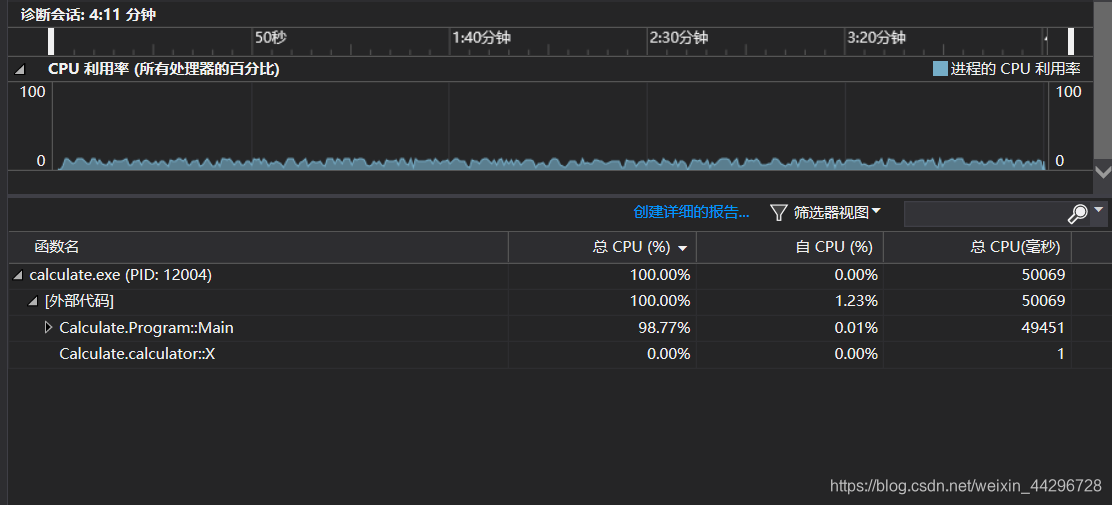Click the scroll-down chevron beside the graph
The width and height of the screenshot is (1112, 505).
[1103, 172]
